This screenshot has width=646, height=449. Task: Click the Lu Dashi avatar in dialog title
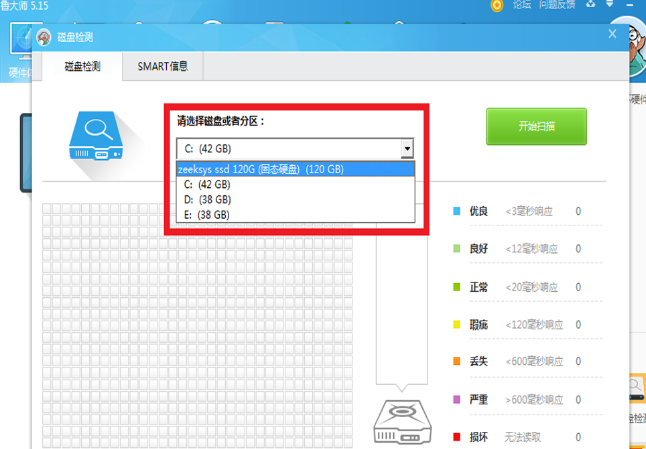tap(44, 37)
